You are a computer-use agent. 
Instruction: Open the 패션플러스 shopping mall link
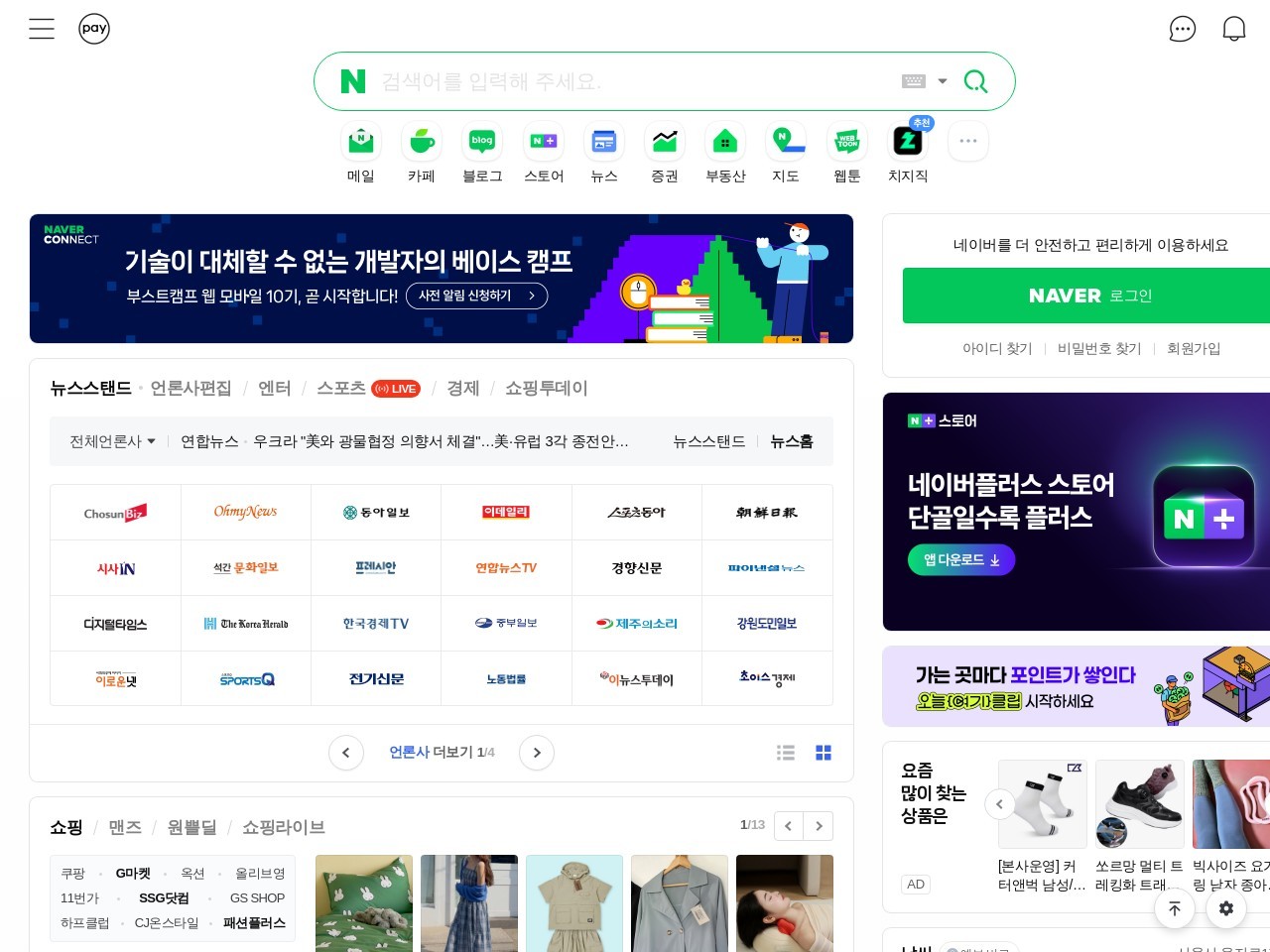[x=254, y=923]
